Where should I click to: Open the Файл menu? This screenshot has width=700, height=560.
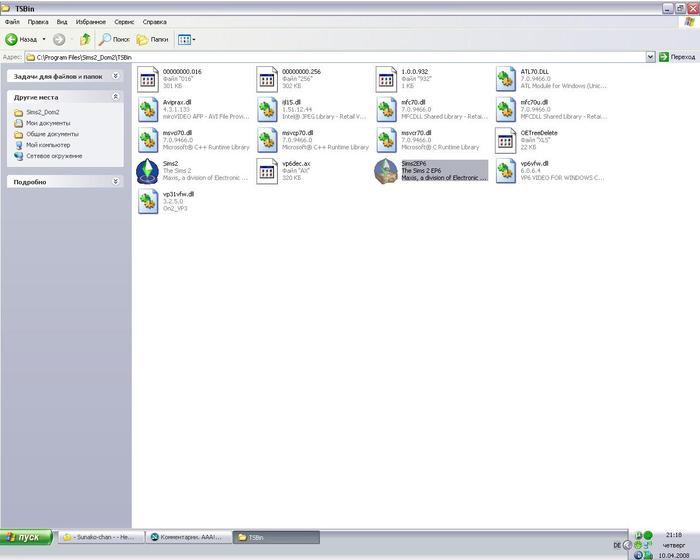pos(12,21)
